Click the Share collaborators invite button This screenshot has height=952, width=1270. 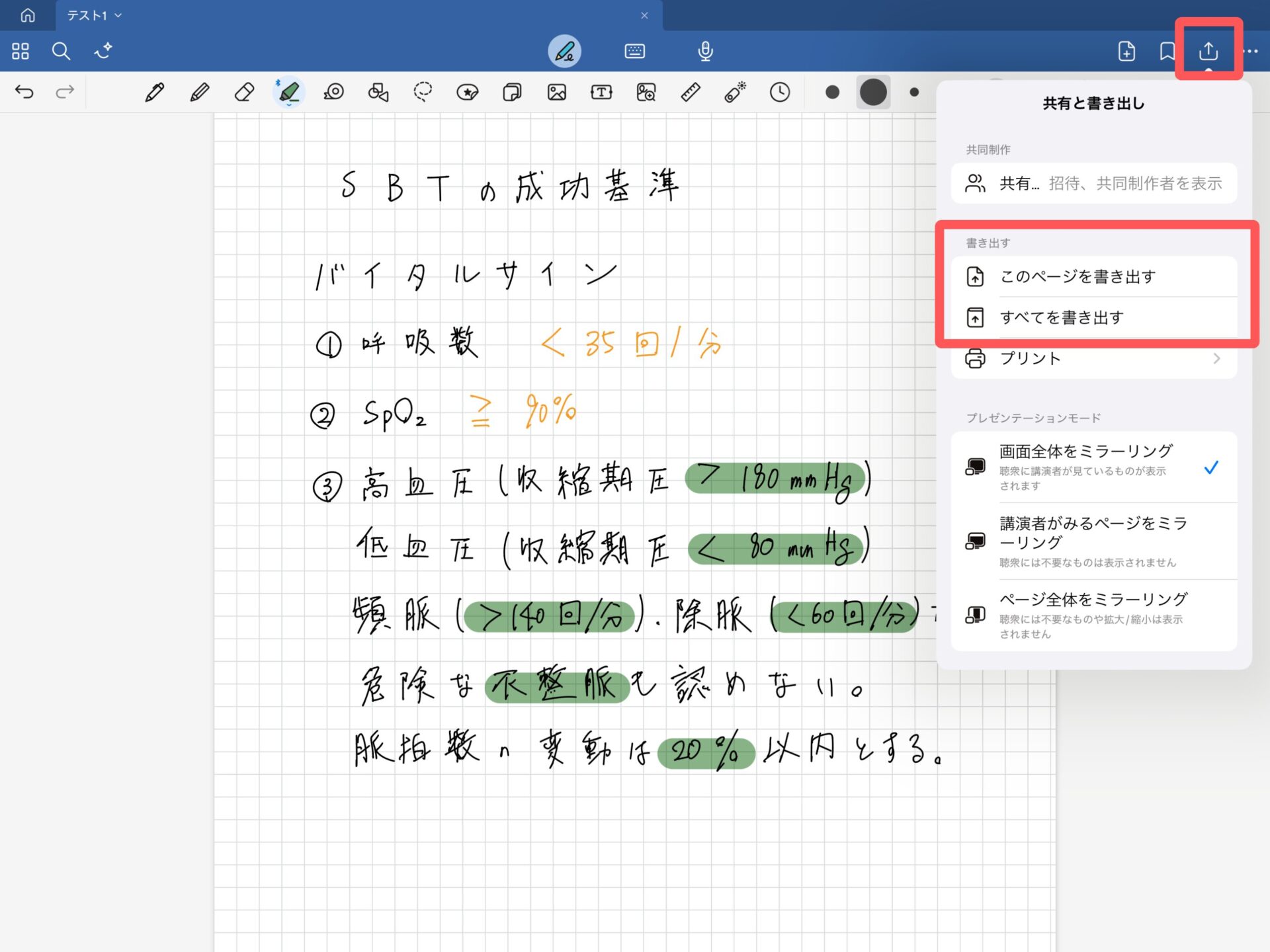(1093, 183)
